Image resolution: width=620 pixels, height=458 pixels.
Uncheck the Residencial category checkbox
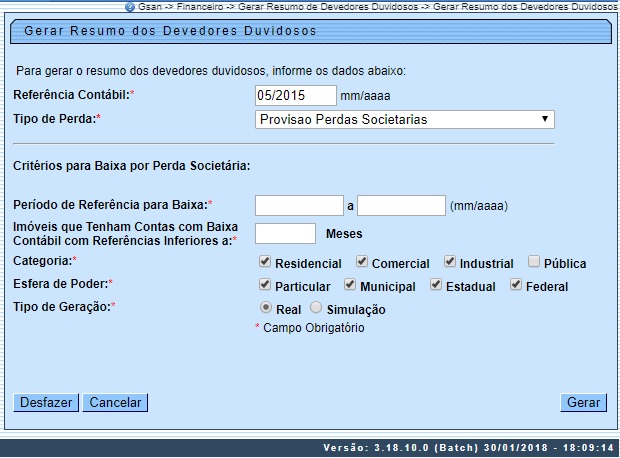[265, 262]
